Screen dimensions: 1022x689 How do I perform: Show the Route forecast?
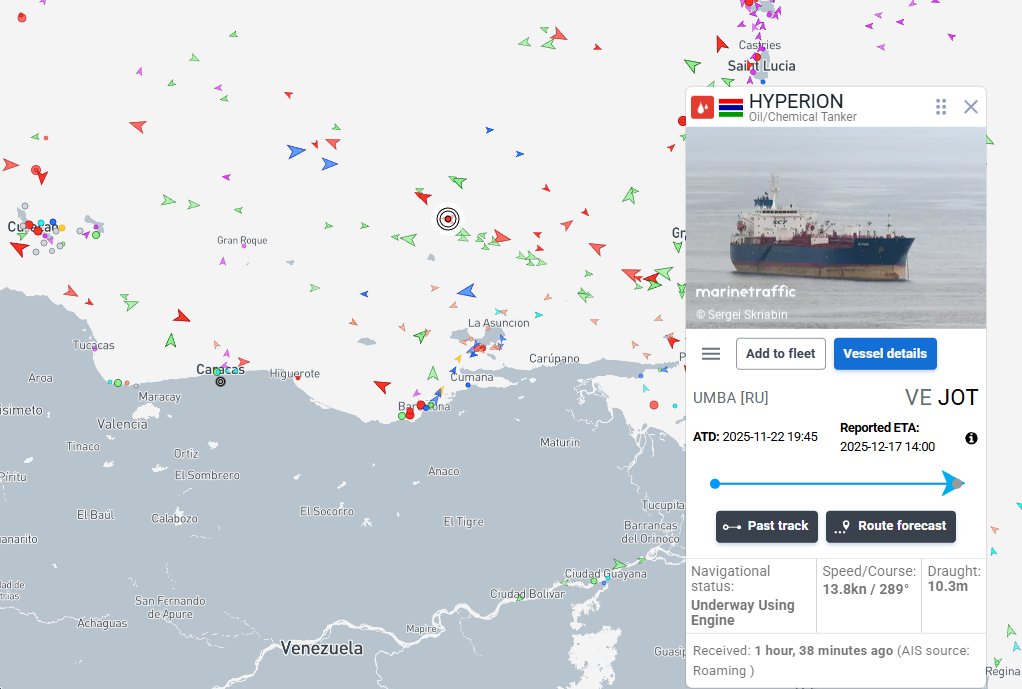click(x=891, y=526)
